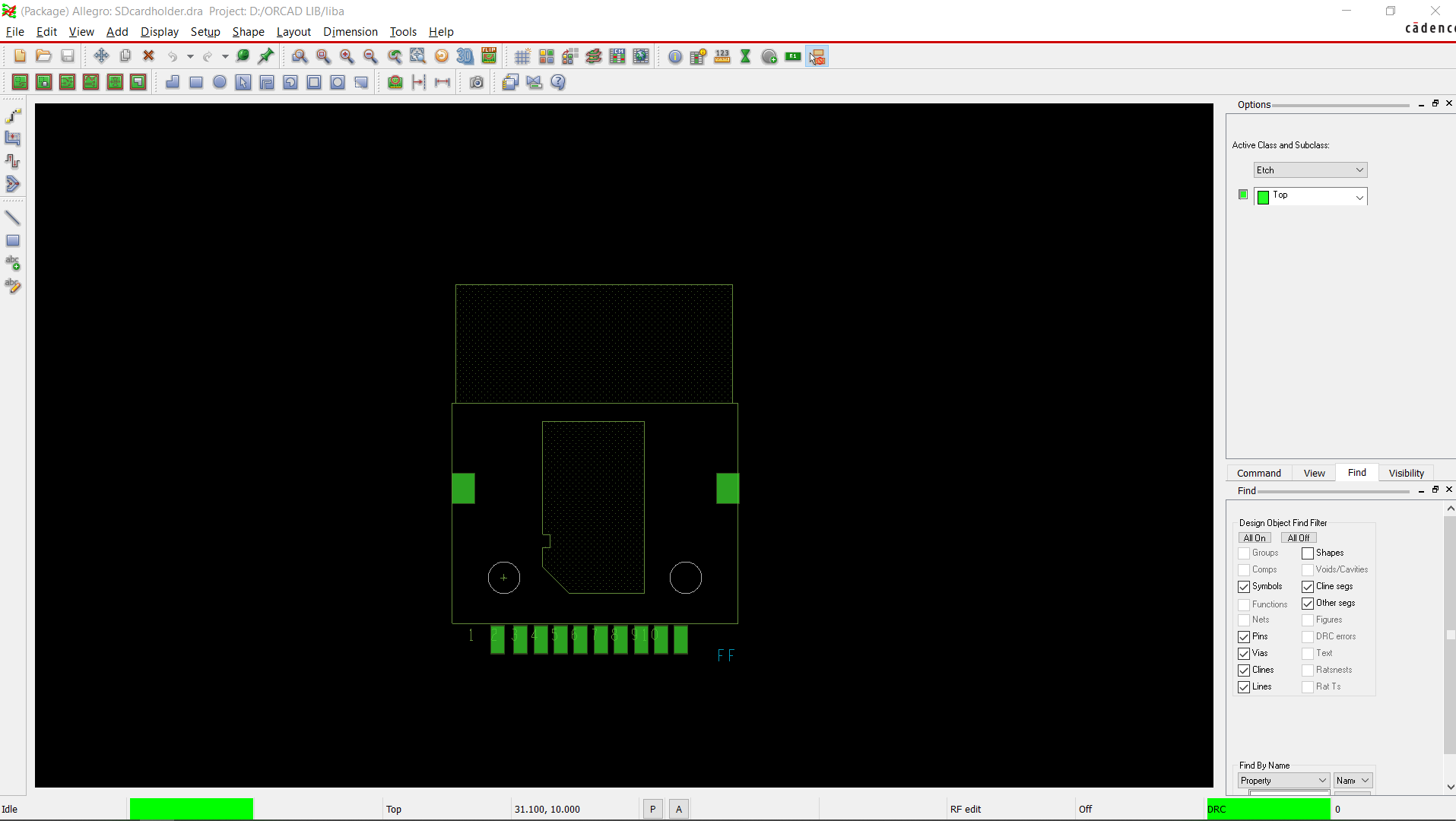Enable the Text find filter
The image size is (1456, 821).
(x=1308, y=653)
